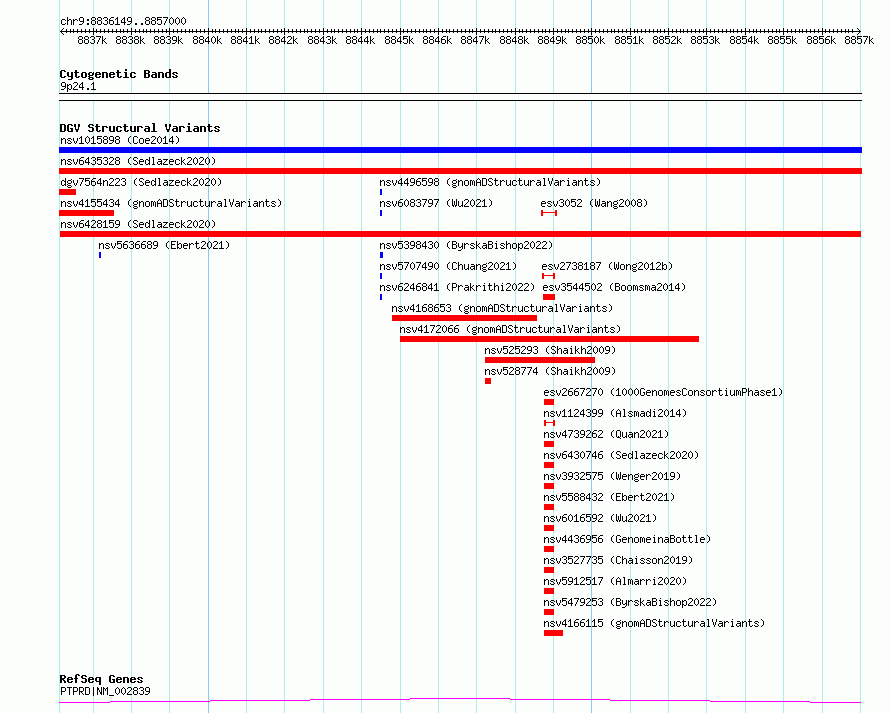Click the 8855k ruler position
Screen dimensions: 890x713
pos(782,40)
